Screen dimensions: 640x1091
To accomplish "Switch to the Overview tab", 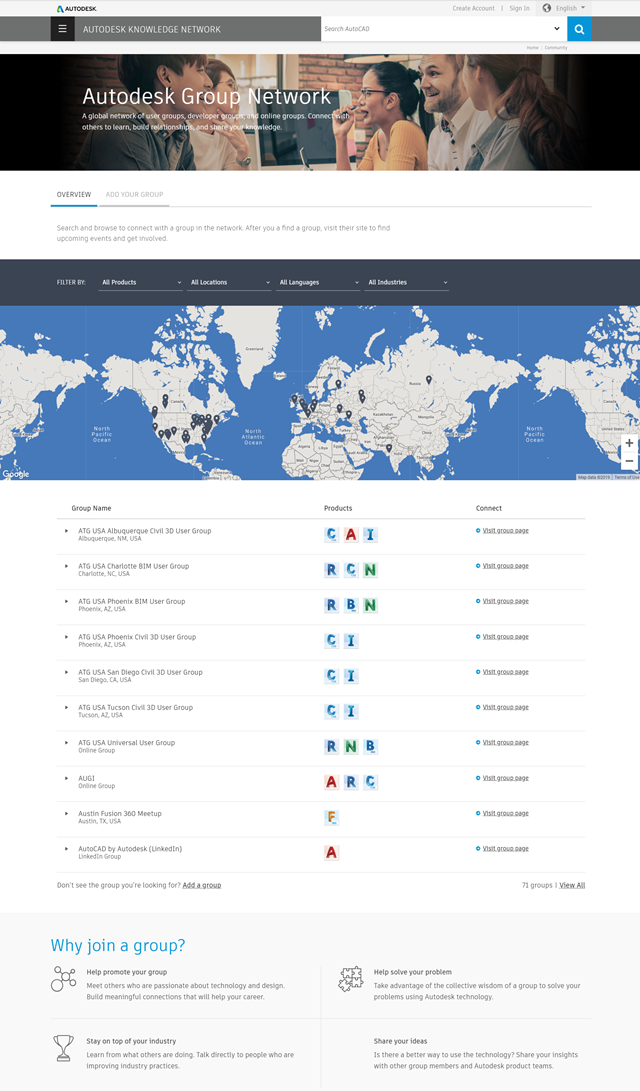I will coord(74,195).
